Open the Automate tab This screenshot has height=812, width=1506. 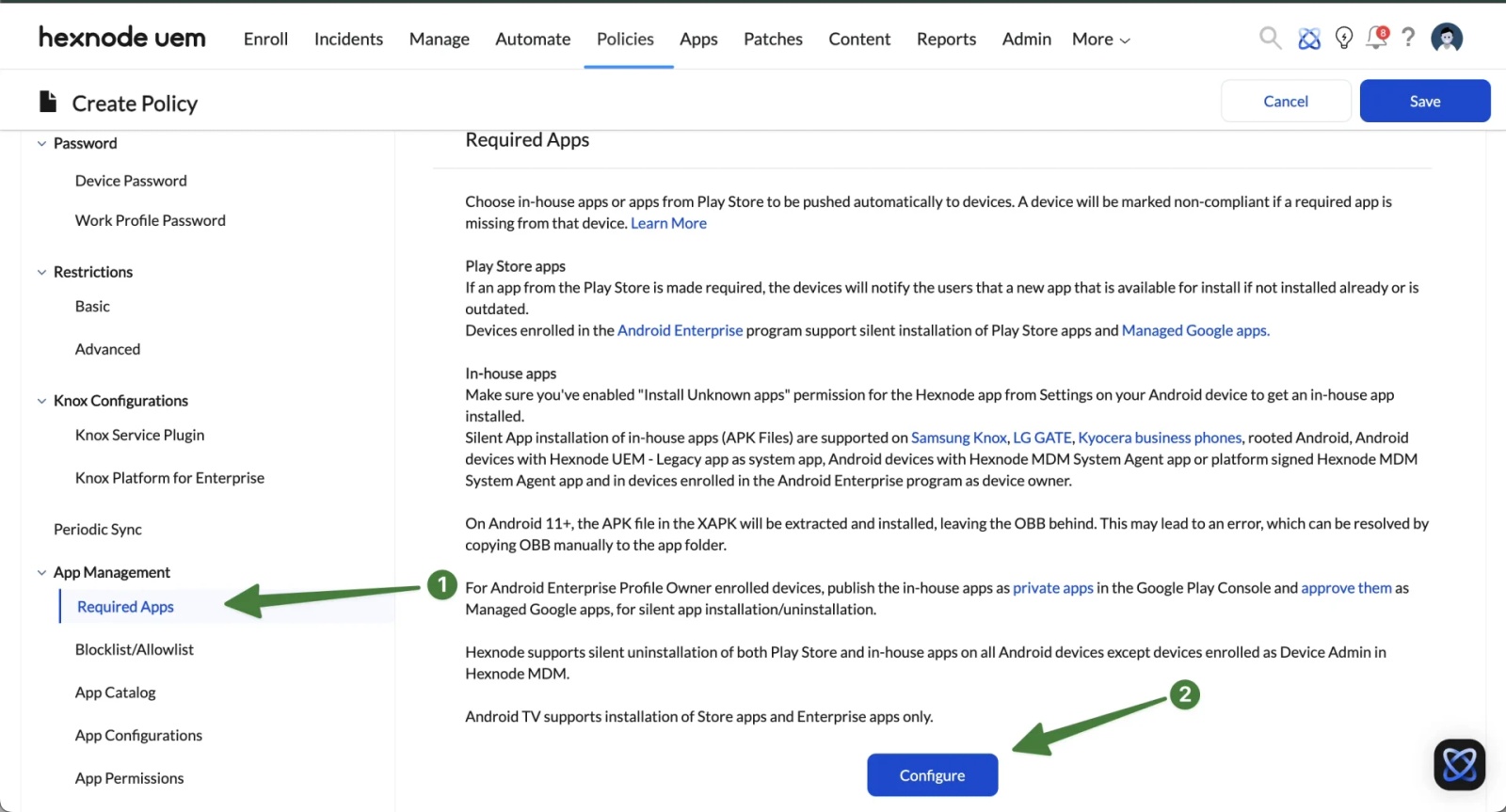[533, 39]
